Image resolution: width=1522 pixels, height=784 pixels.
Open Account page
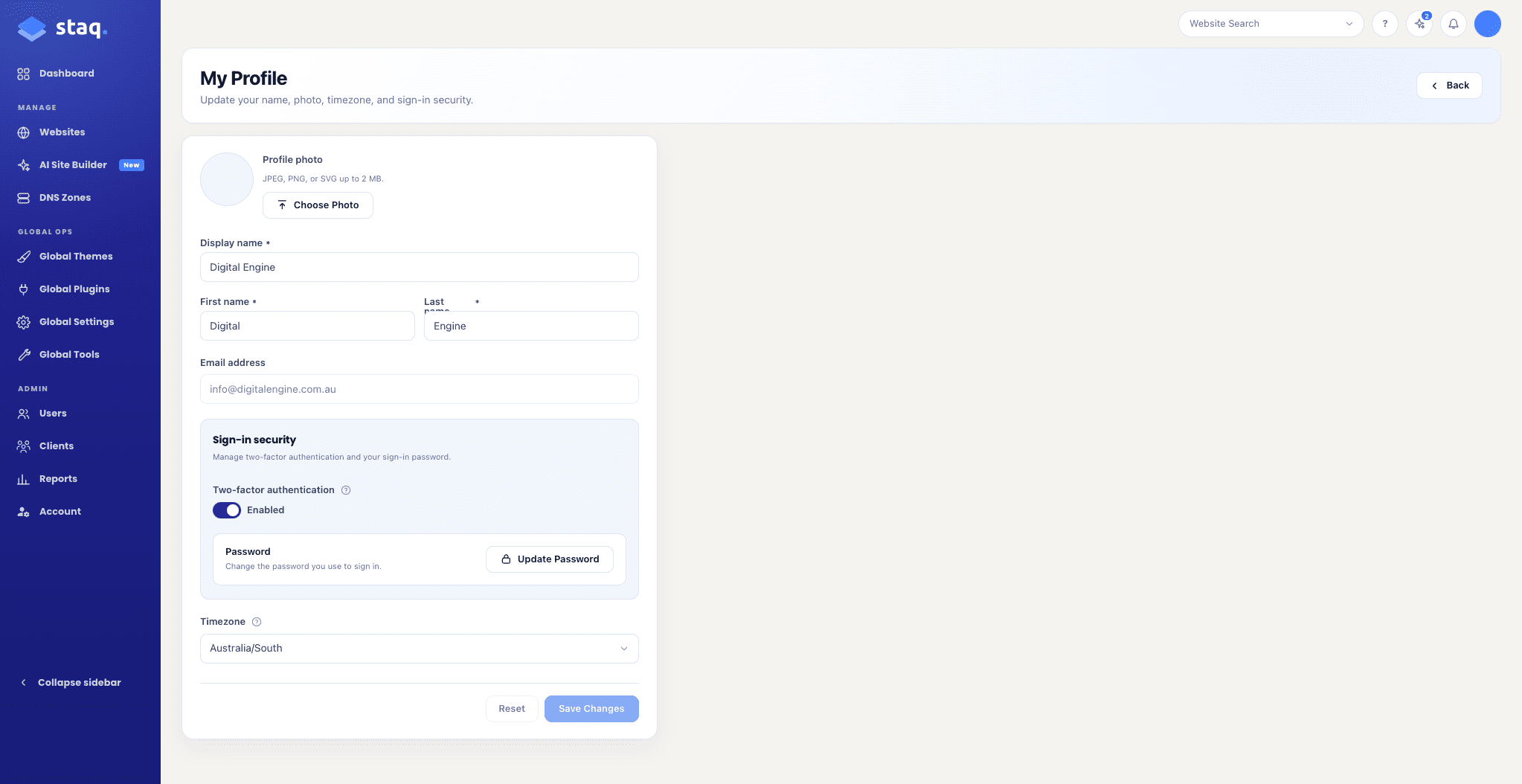tap(49, 512)
